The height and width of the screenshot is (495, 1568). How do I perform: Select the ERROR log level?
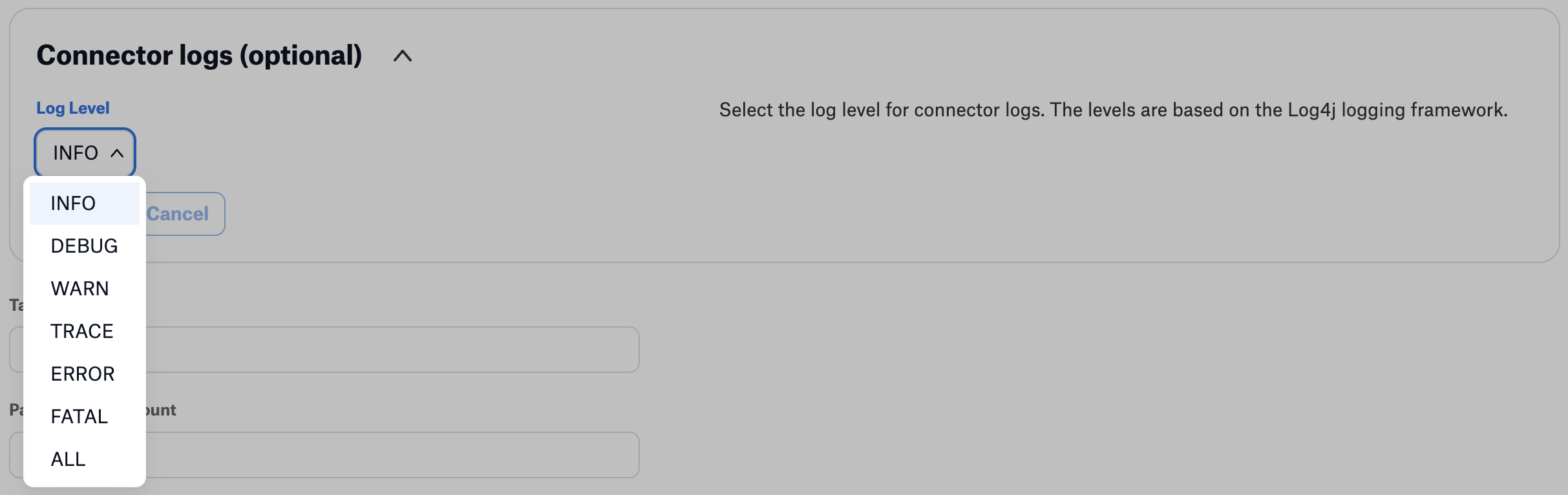(x=83, y=374)
